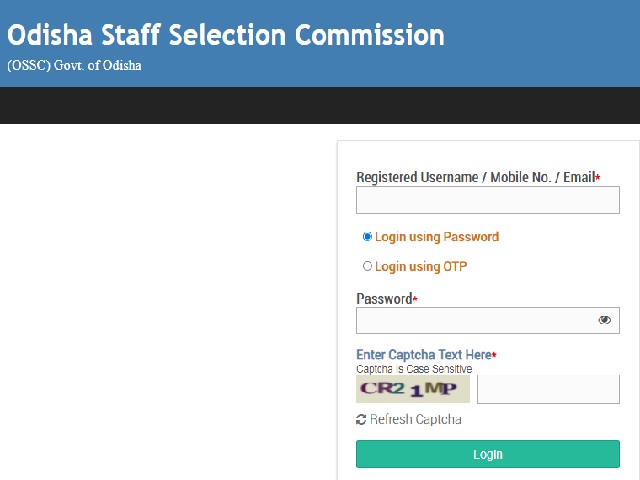
Task: Click the Password field label
Action: coord(384,299)
